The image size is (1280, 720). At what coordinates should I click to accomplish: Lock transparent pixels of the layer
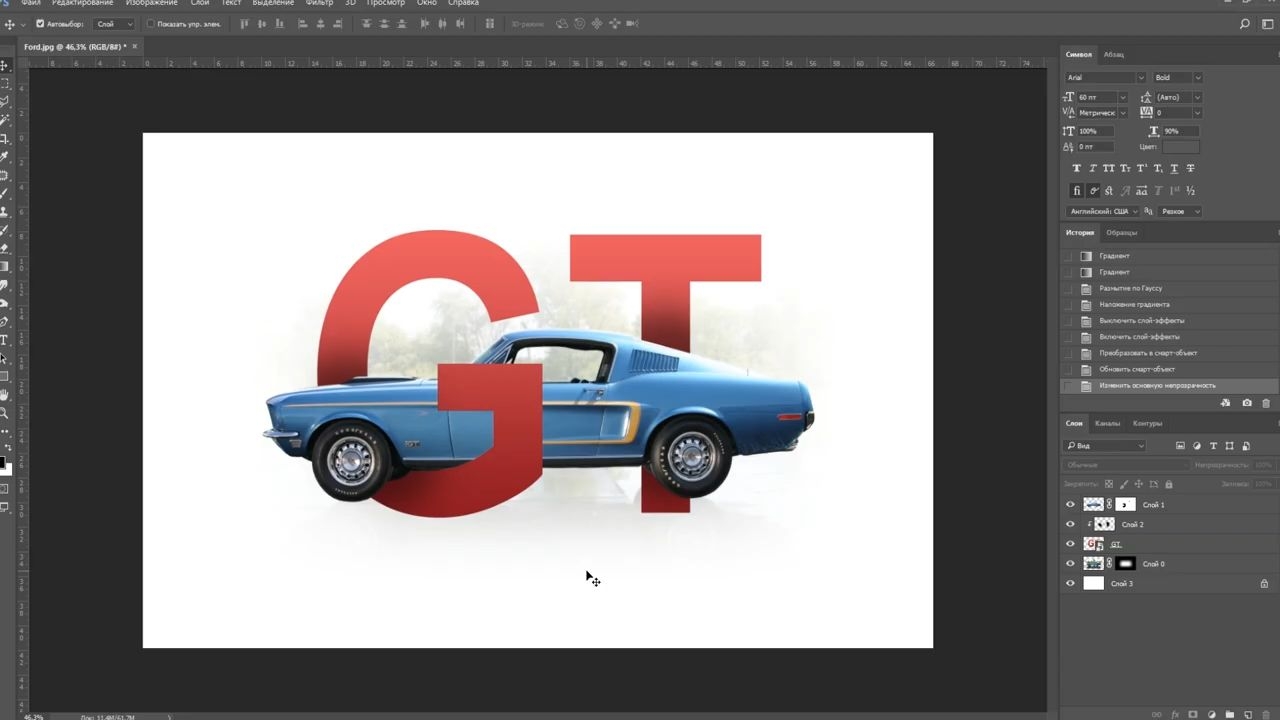tap(1108, 484)
